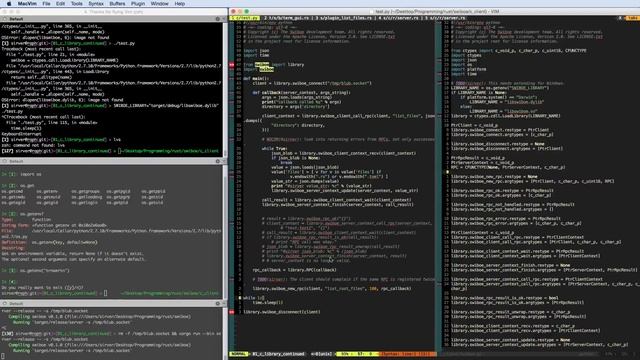
Task: Open the Apple menu
Action: (x=9, y=4)
